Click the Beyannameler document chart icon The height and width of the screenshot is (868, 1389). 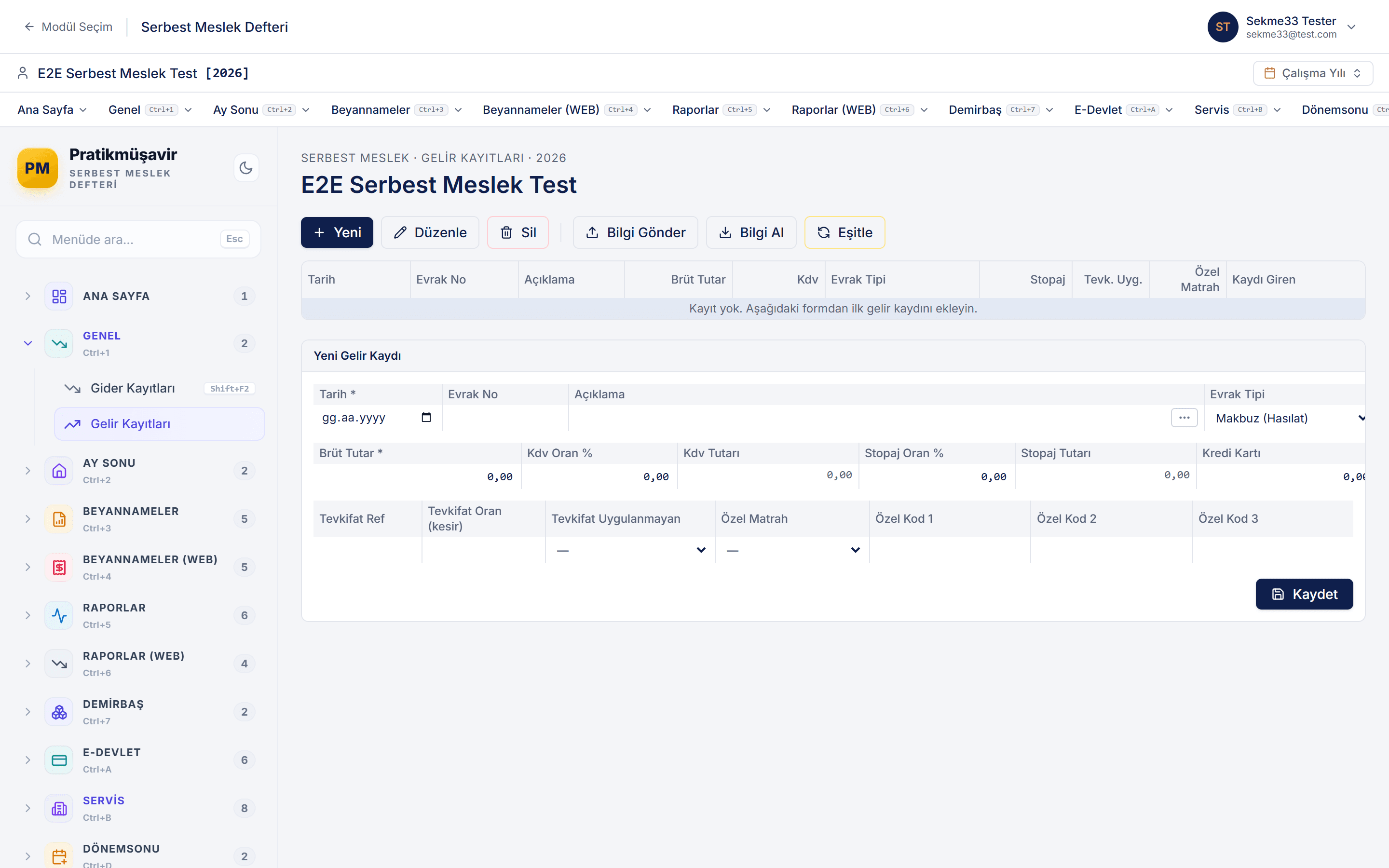(59, 519)
